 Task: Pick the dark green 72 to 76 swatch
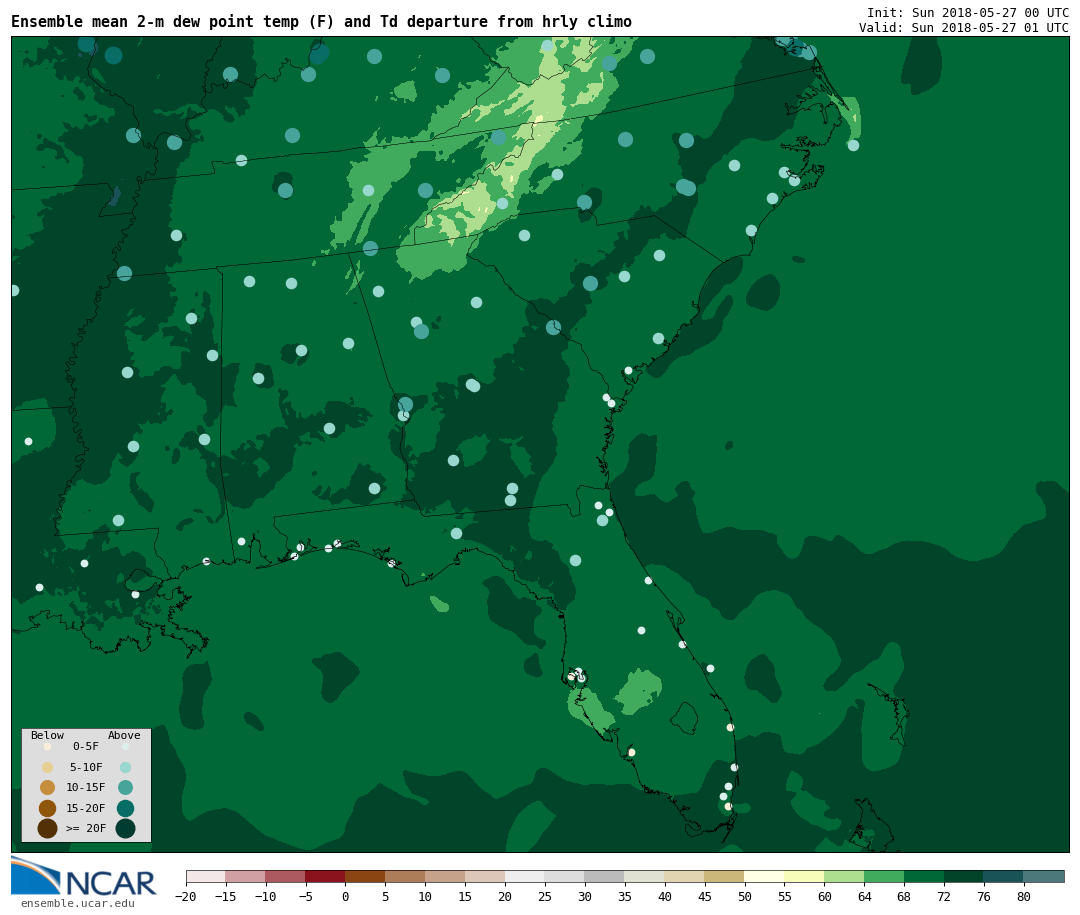[x=964, y=877]
